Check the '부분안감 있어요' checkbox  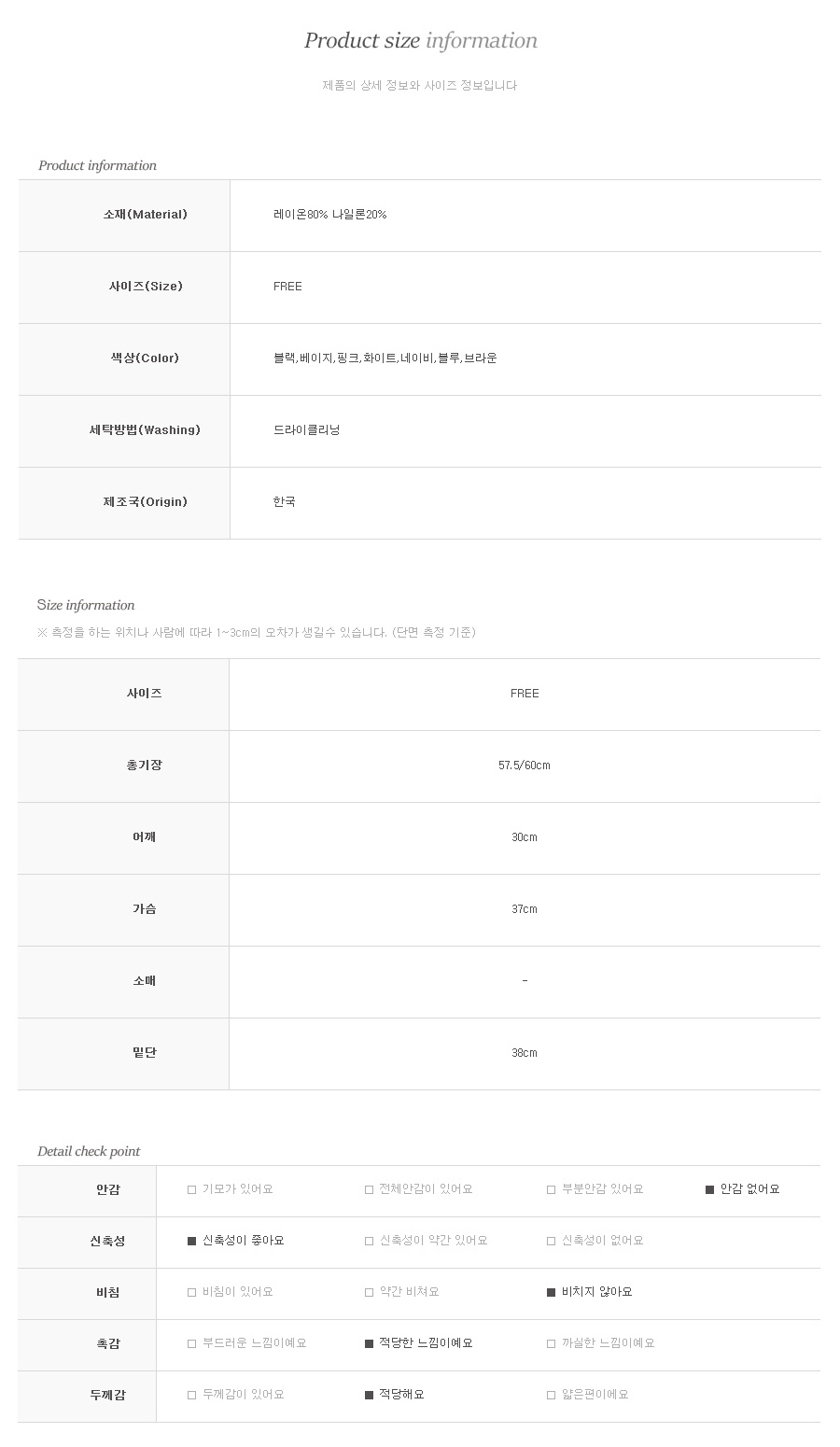(x=552, y=1190)
